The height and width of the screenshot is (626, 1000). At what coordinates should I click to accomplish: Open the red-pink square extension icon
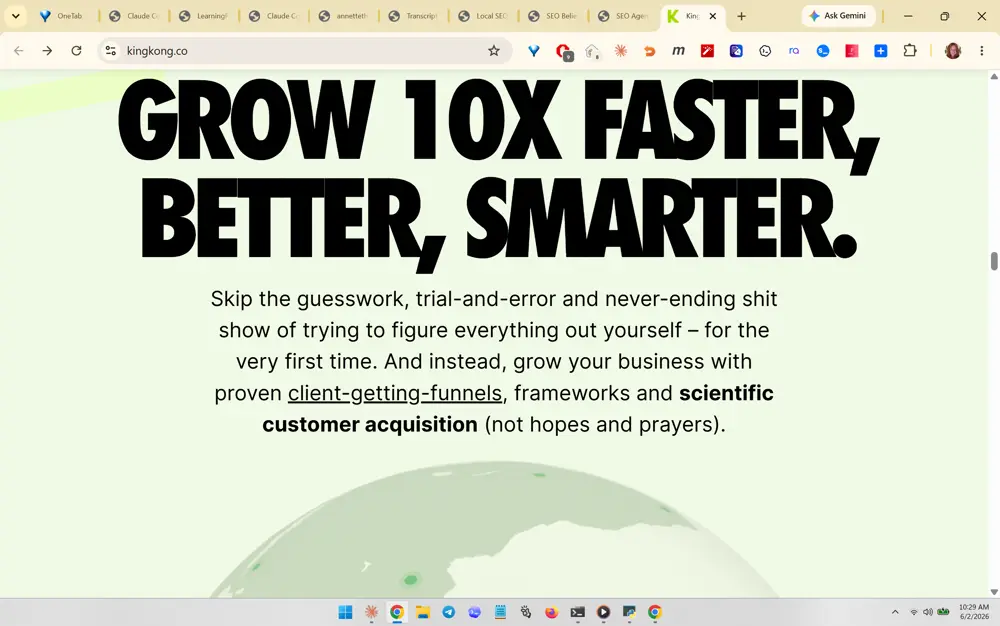pyautogui.click(x=851, y=51)
